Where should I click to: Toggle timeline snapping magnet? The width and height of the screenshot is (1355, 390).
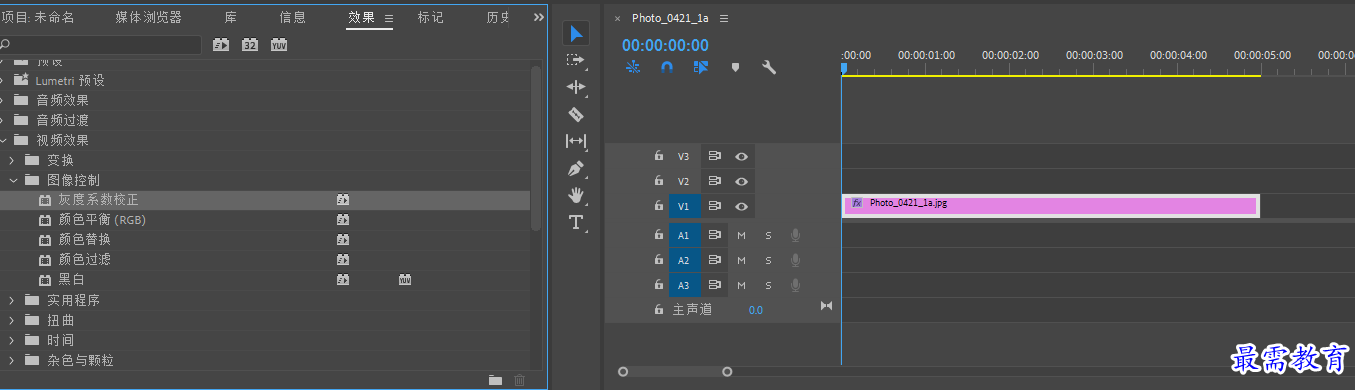(x=667, y=67)
